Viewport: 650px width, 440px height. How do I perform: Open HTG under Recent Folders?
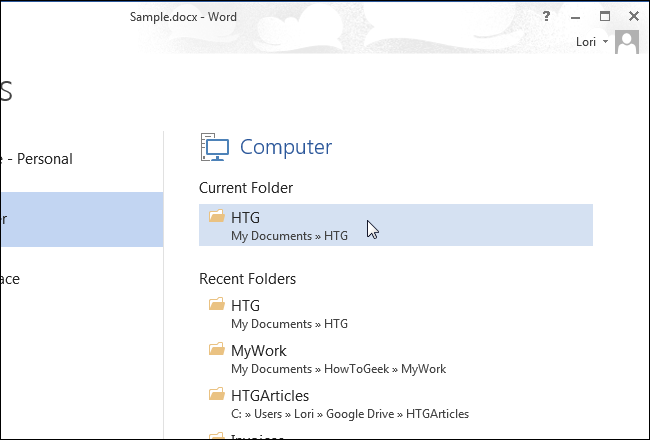click(290, 312)
